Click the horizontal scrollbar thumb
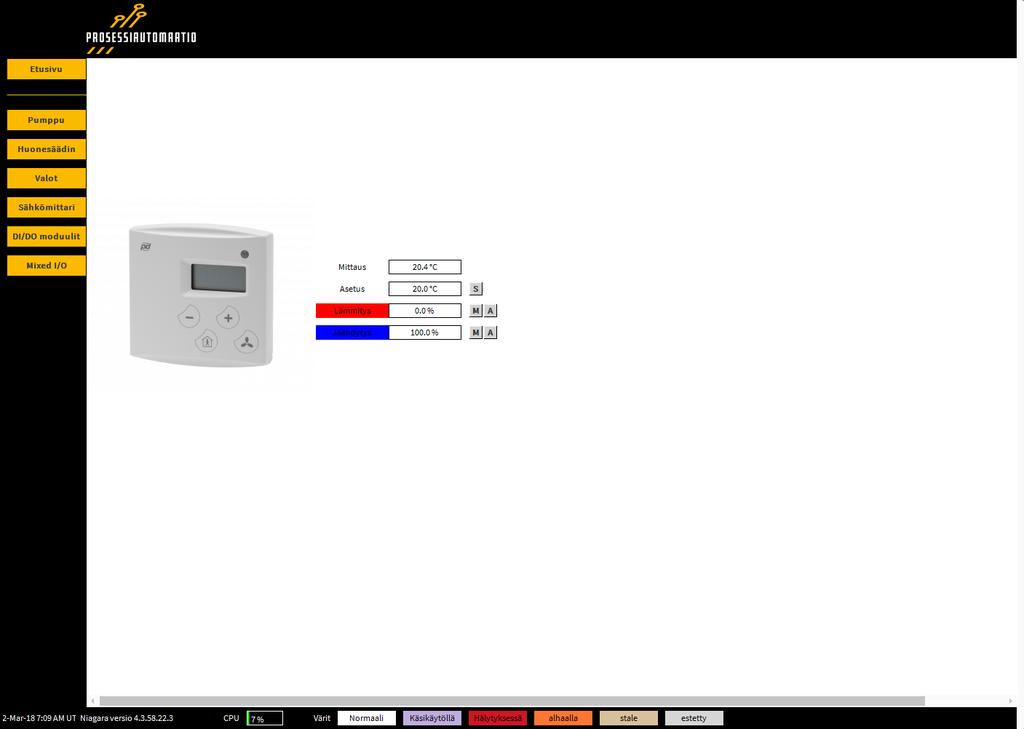Viewport: 1024px width, 729px height. [x=512, y=701]
